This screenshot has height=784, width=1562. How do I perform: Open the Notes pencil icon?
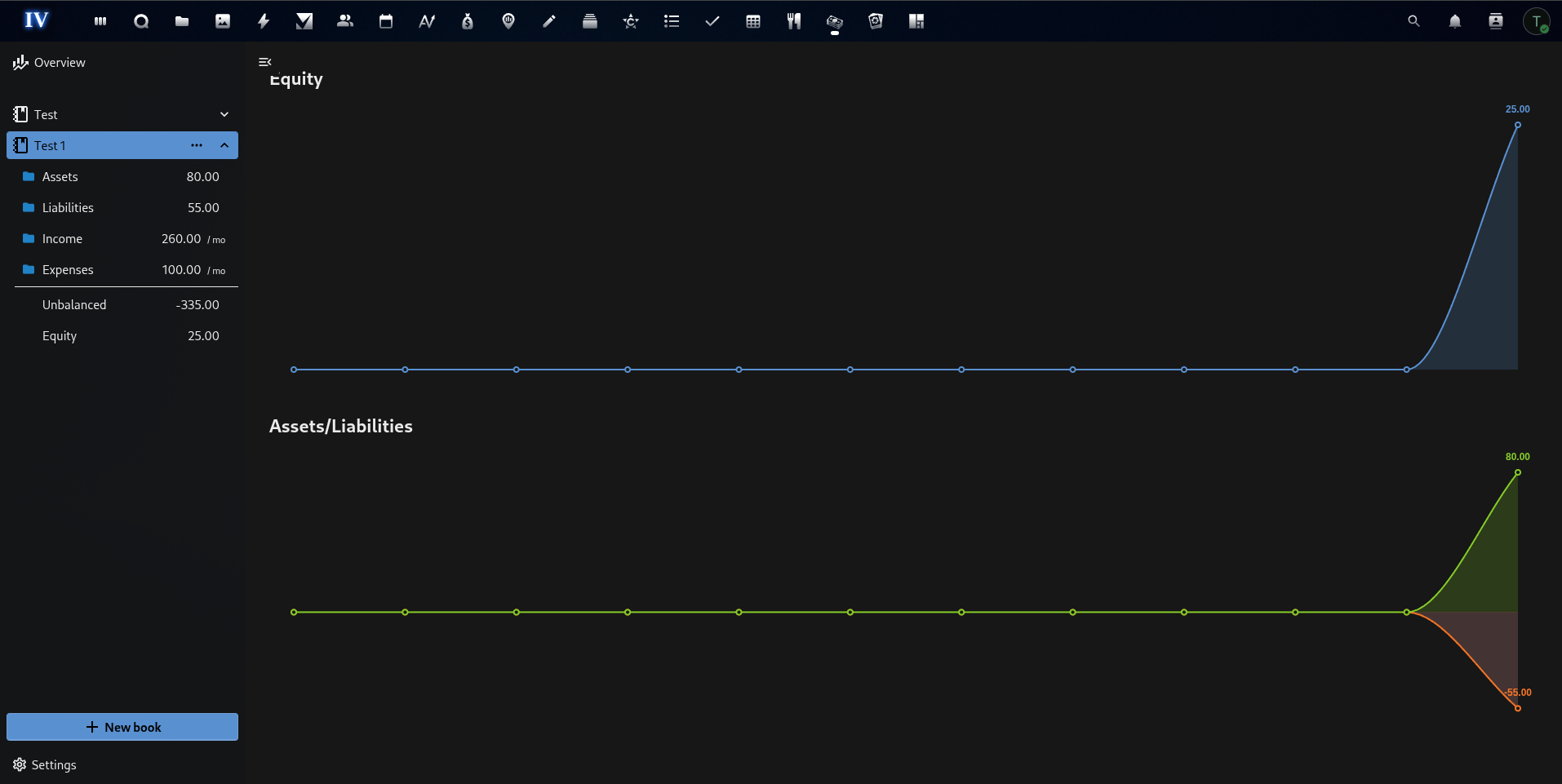pyautogui.click(x=548, y=21)
